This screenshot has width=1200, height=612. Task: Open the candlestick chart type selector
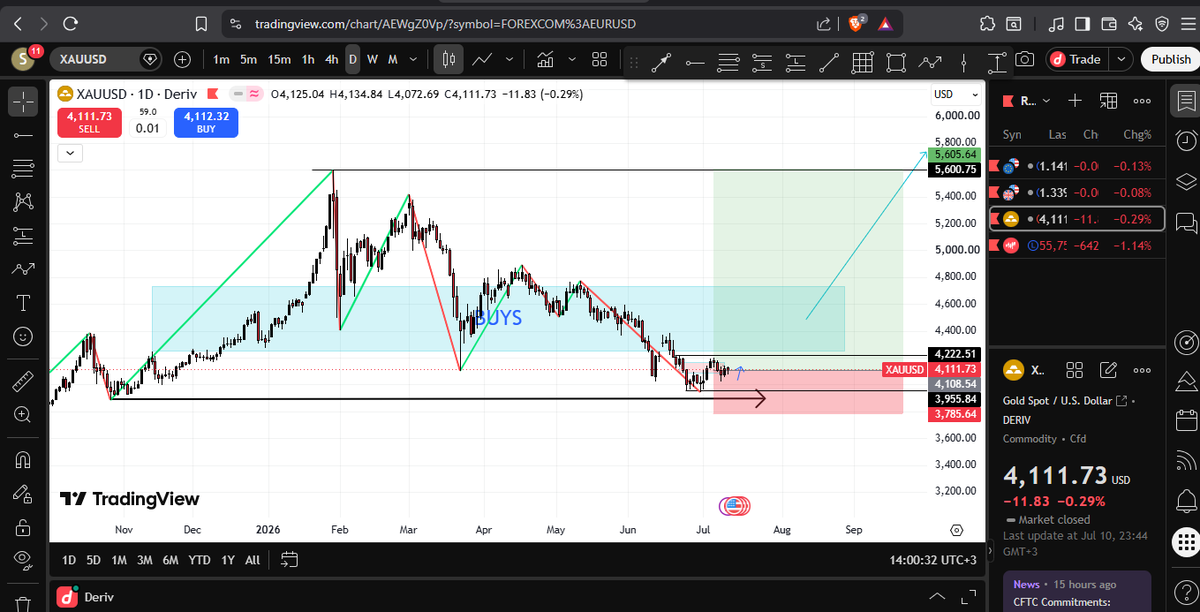click(449, 59)
